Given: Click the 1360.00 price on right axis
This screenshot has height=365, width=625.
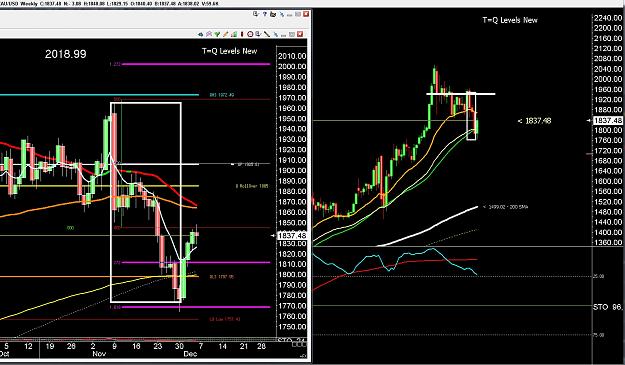Looking at the screenshot, I should pyautogui.click(x=607, y=242).
